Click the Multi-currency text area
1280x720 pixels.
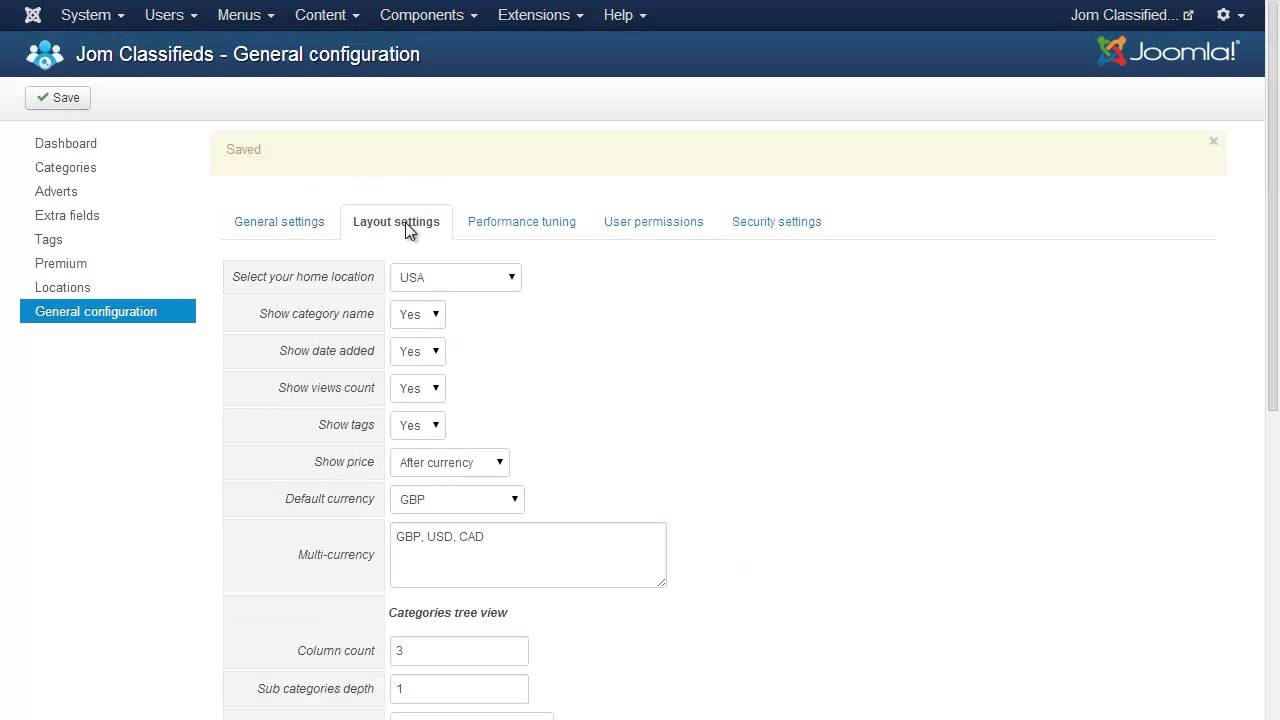pos(528,555)
